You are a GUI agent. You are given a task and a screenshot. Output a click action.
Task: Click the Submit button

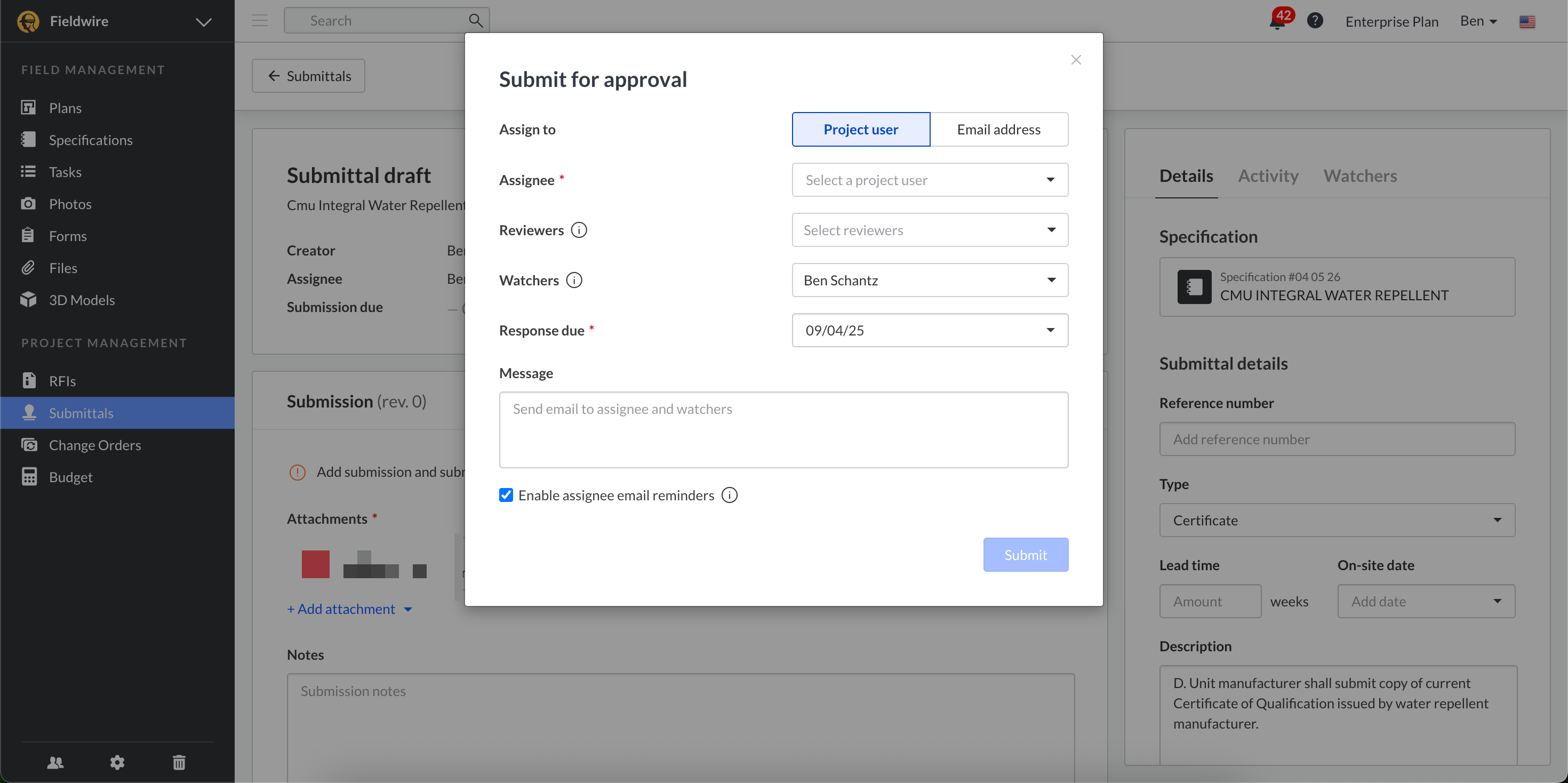pyautogui.click(x=1025, y=555)
